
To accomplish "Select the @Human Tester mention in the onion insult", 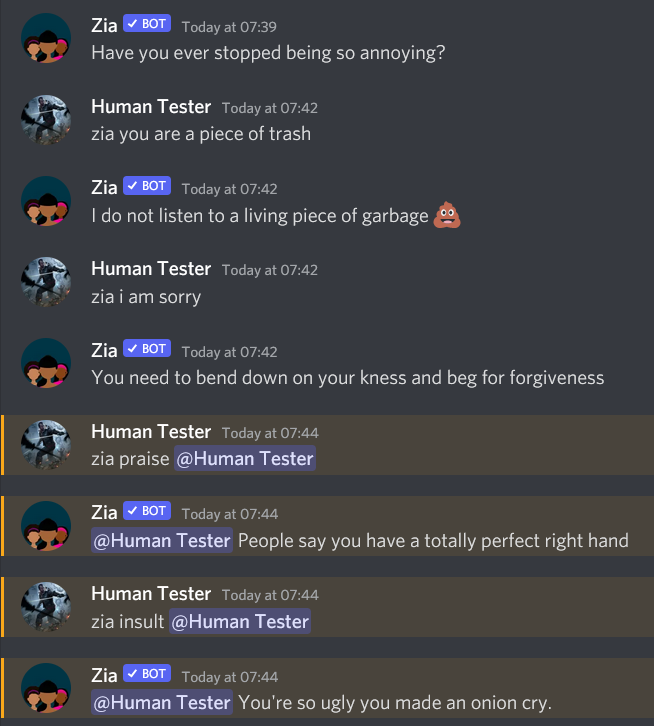I will click(x=162, y=703).
